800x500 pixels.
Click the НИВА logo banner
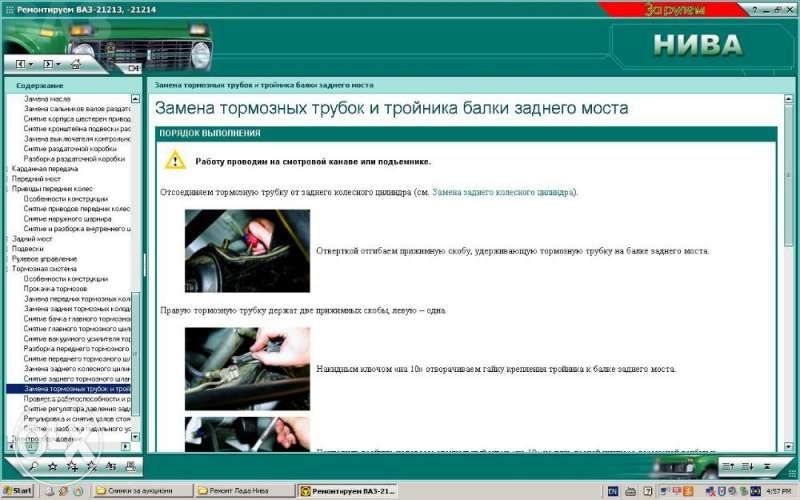click(x=698, y=45)
